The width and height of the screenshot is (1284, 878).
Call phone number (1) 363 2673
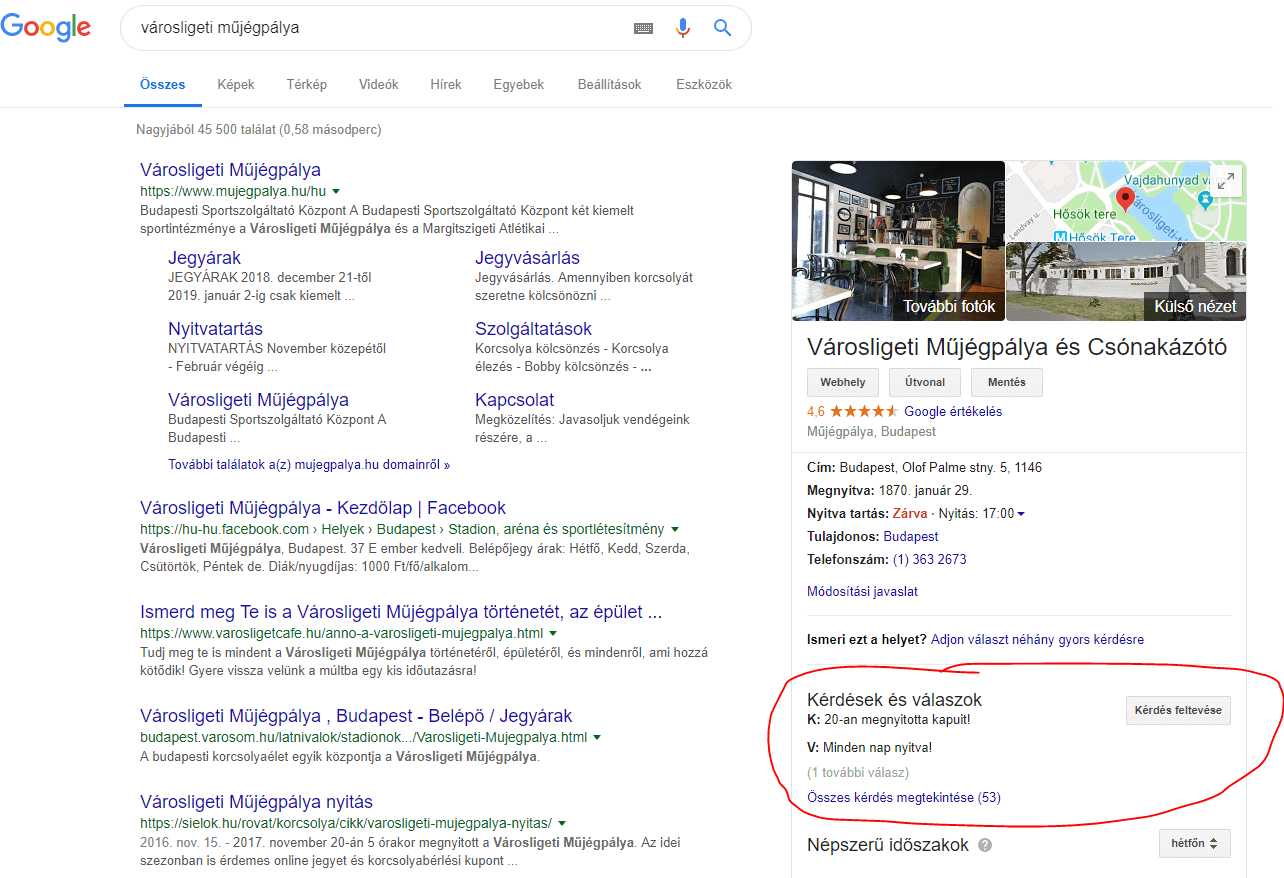(x=930, y=559)
